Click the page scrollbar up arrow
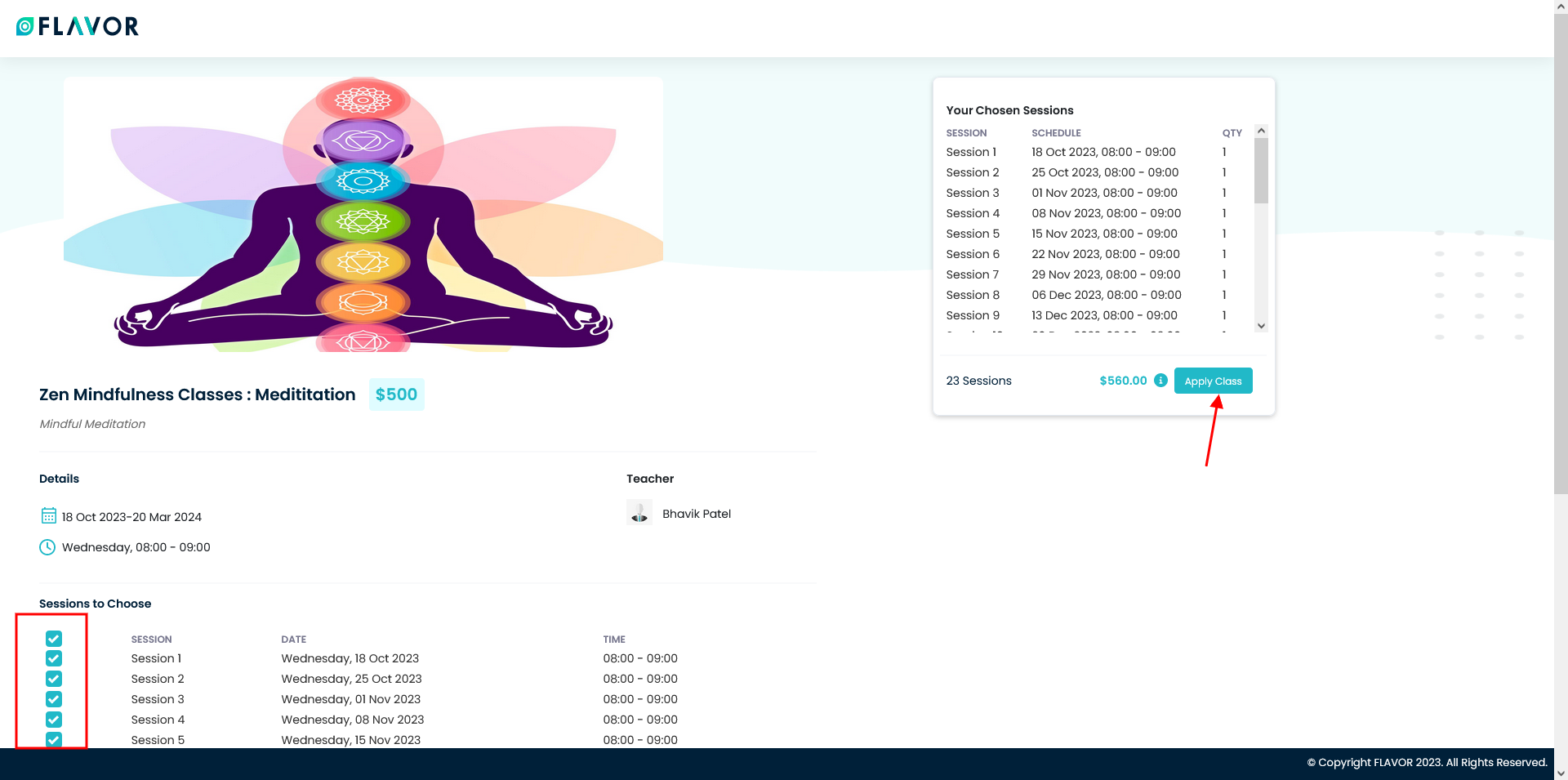 click(1561, 7)
